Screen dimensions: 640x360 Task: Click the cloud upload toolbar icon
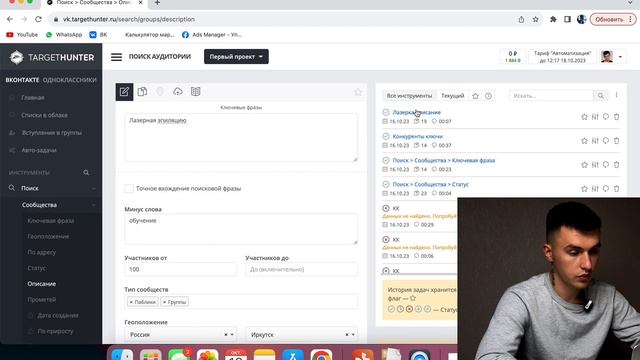tap(178, 92)
